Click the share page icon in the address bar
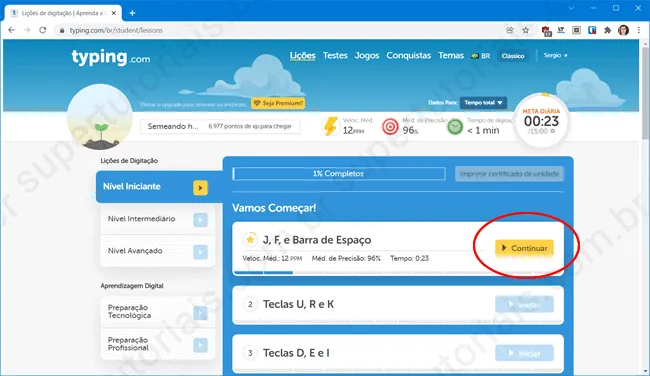650x376 pixels. click(x=510, y=30)
